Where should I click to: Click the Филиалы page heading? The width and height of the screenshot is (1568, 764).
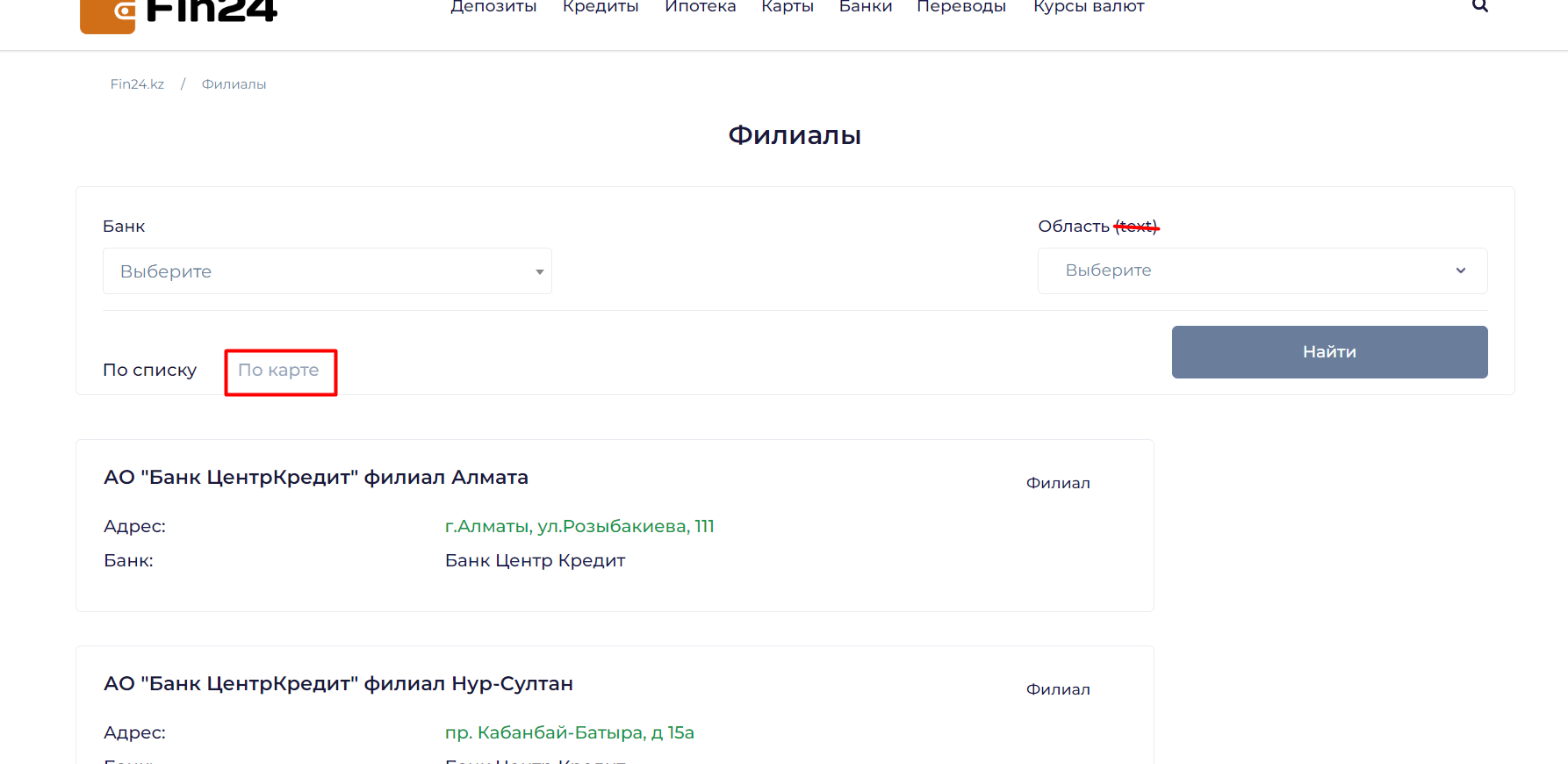point(795,135)
